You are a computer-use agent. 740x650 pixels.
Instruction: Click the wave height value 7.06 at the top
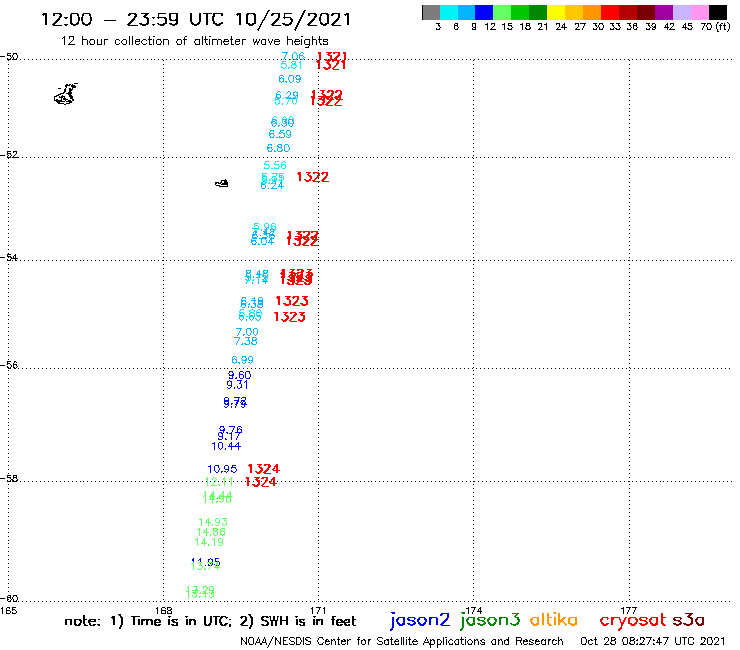point(293,56)
